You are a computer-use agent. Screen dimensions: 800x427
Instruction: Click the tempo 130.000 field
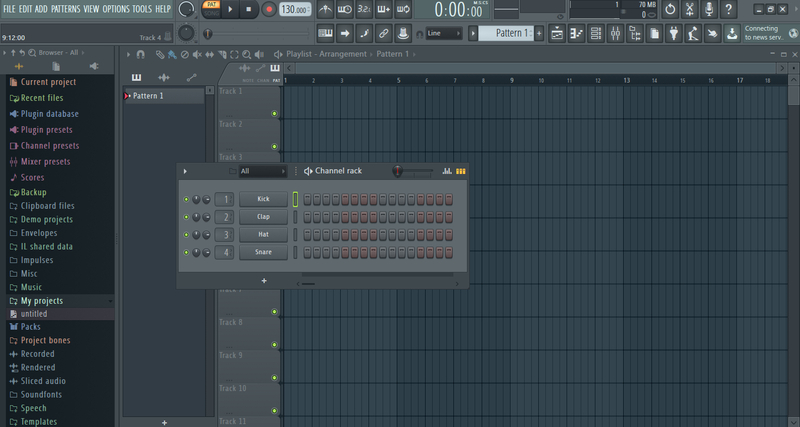(x=295, y=9)
